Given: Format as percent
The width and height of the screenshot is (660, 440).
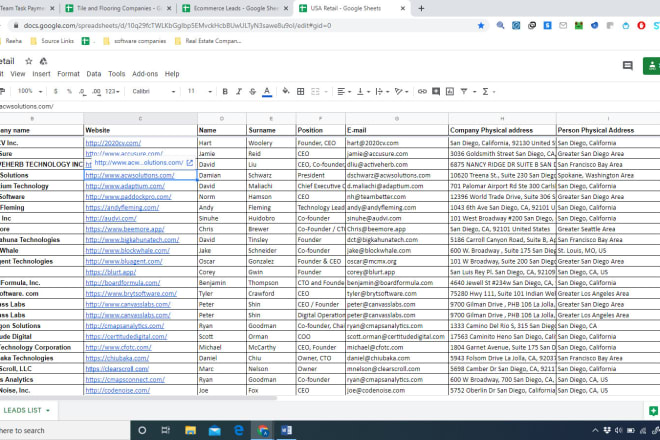Looking at the screenshot, I should click(x=69, y=91).
